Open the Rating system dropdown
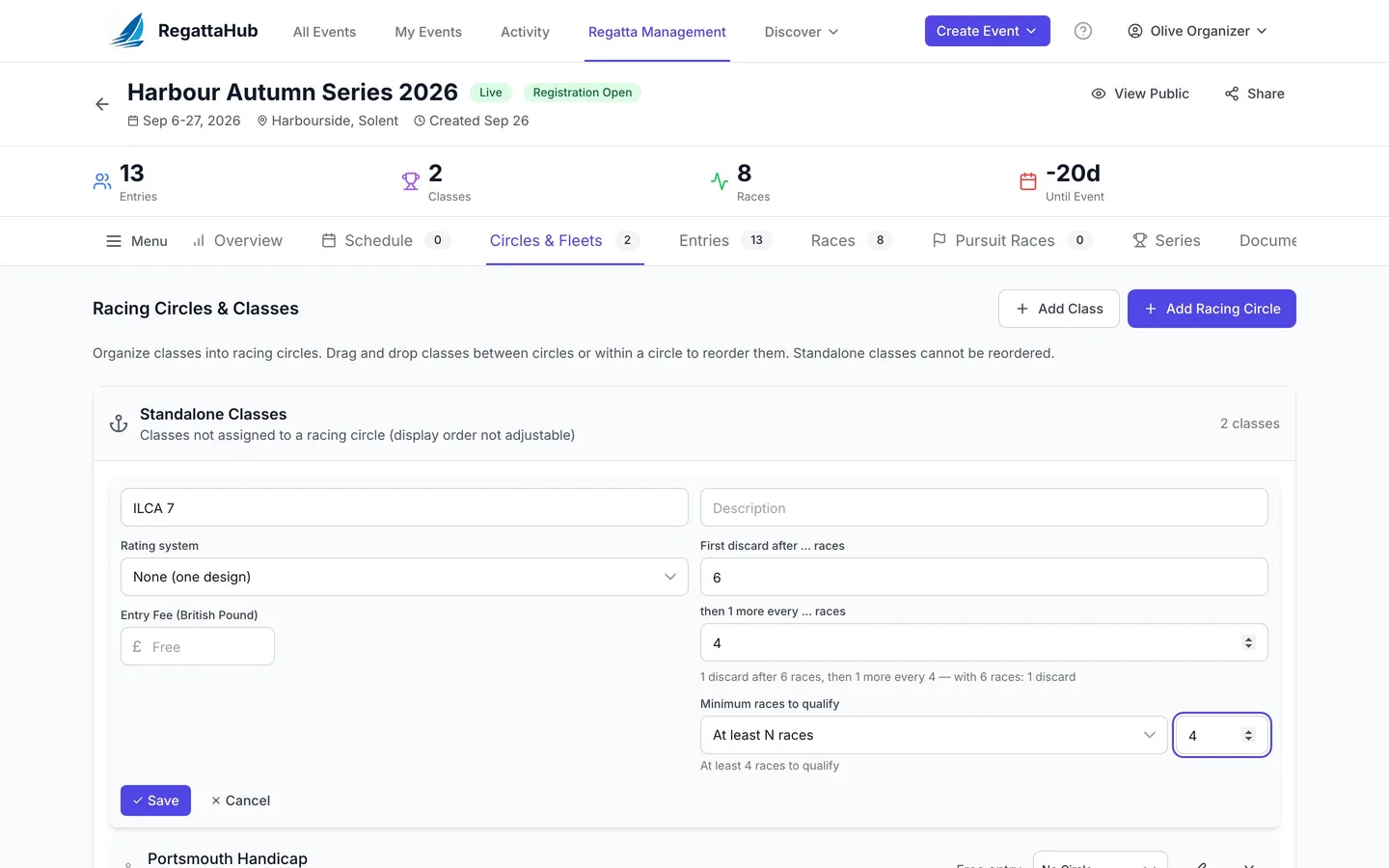This screenshot has height=868, width=1389. [404, 577]
